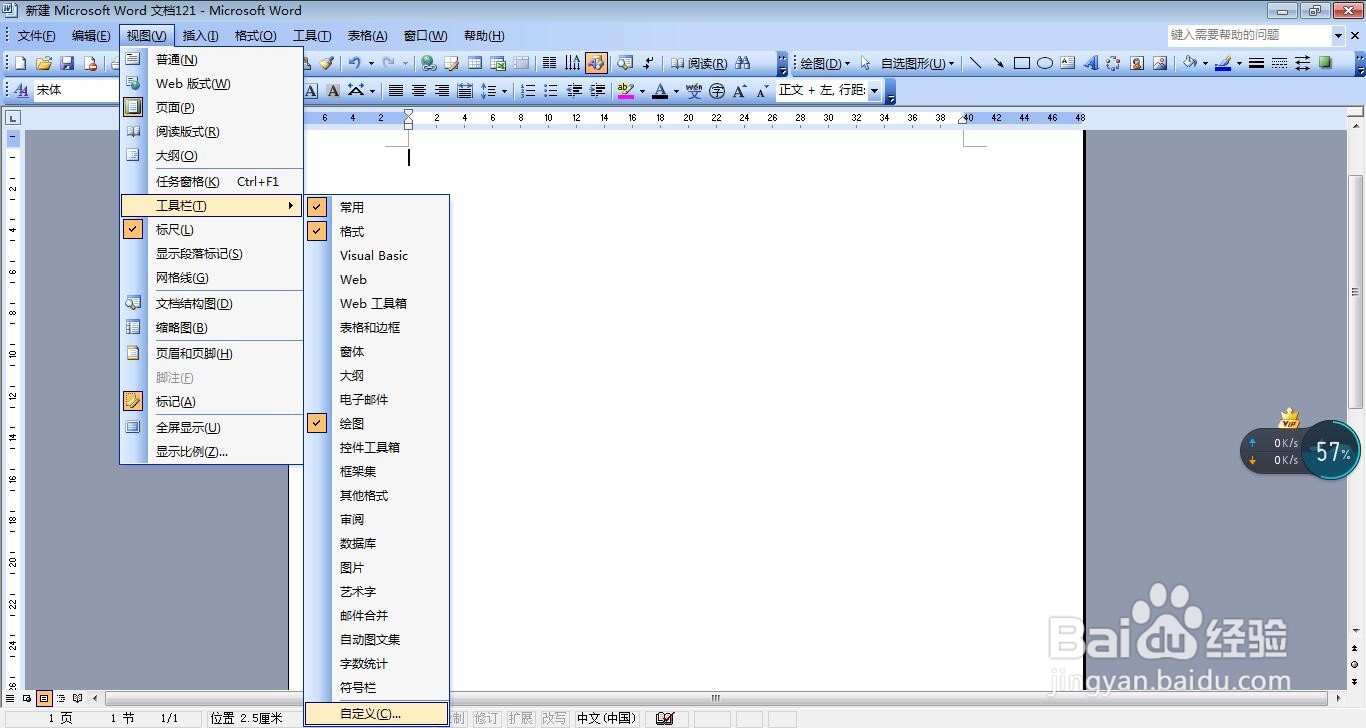Click the Styles and Formatting AA icon
This screenshot has width=1366, height=728.
tap(21, 90)
